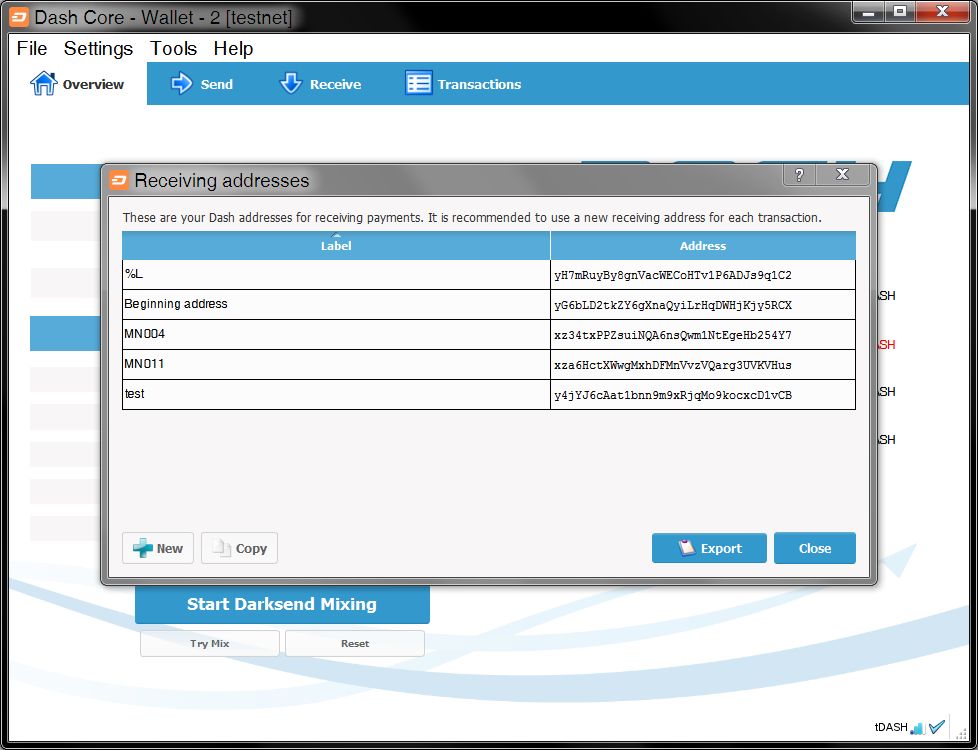This screenshot has height=750, width=978.
Task: Select the Beginning address label
Action: (x=336, y=304)
